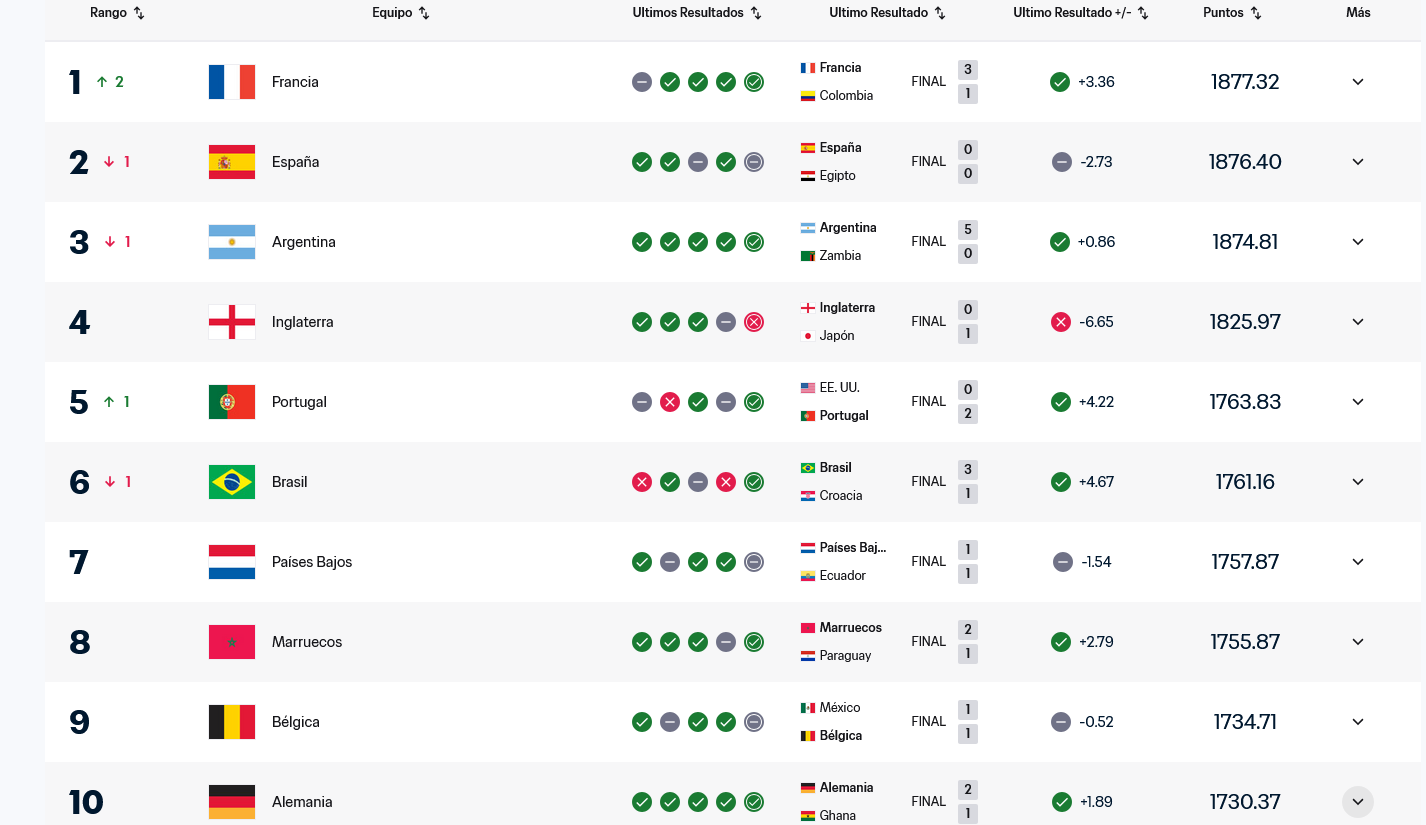Open details chevron for Países Bajos
Screen dimensions: 1426x825
[1357, 562]
